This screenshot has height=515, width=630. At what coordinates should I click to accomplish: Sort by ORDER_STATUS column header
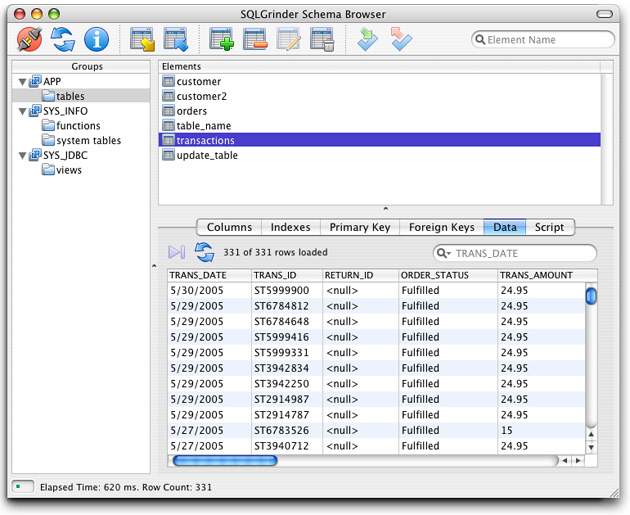click(x=448, y=275)
